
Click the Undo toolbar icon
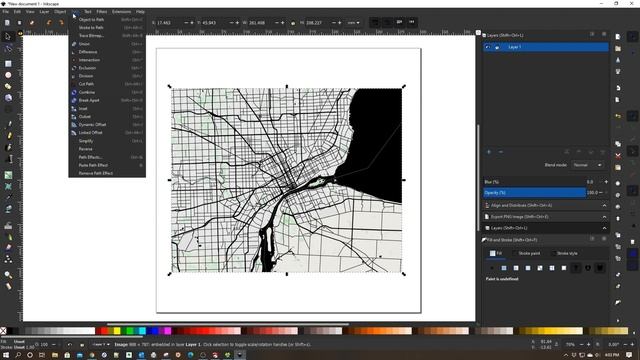[49, 23]
